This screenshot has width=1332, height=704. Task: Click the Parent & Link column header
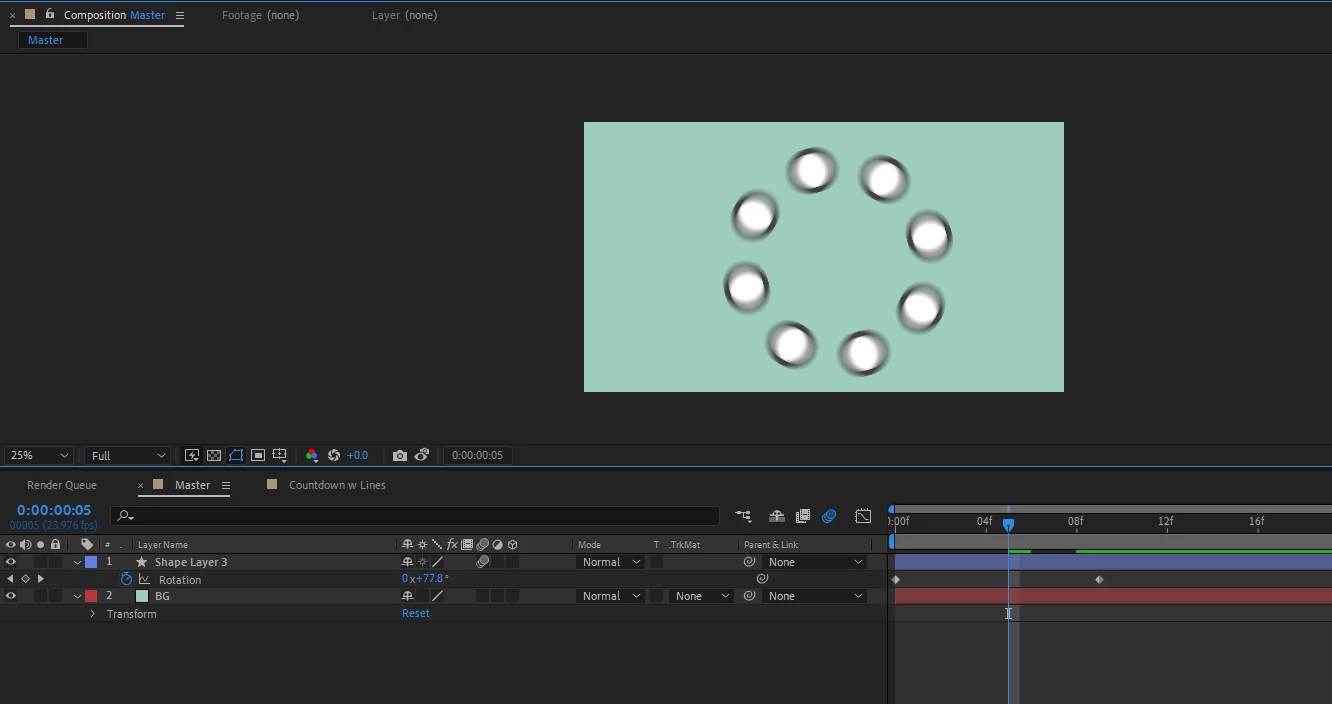click(x=771, y=545)
